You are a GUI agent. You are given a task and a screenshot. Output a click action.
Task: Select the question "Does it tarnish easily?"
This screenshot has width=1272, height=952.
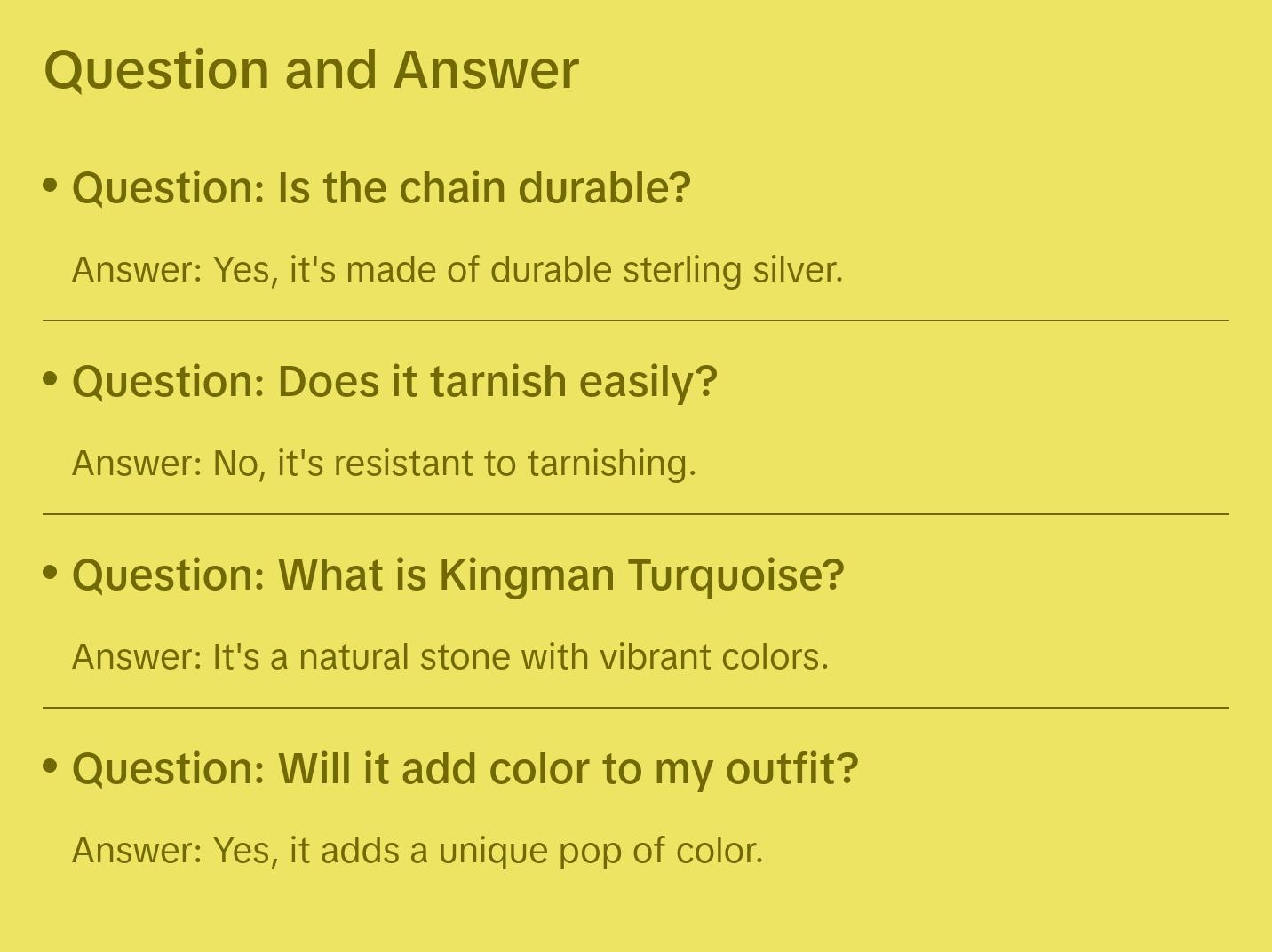pos(394,382)
